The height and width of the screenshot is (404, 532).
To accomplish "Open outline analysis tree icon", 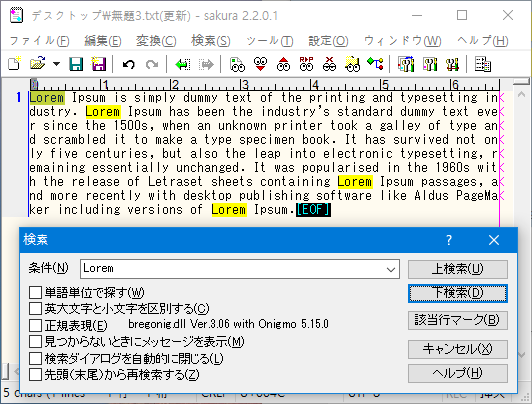I will pos(376,64).
